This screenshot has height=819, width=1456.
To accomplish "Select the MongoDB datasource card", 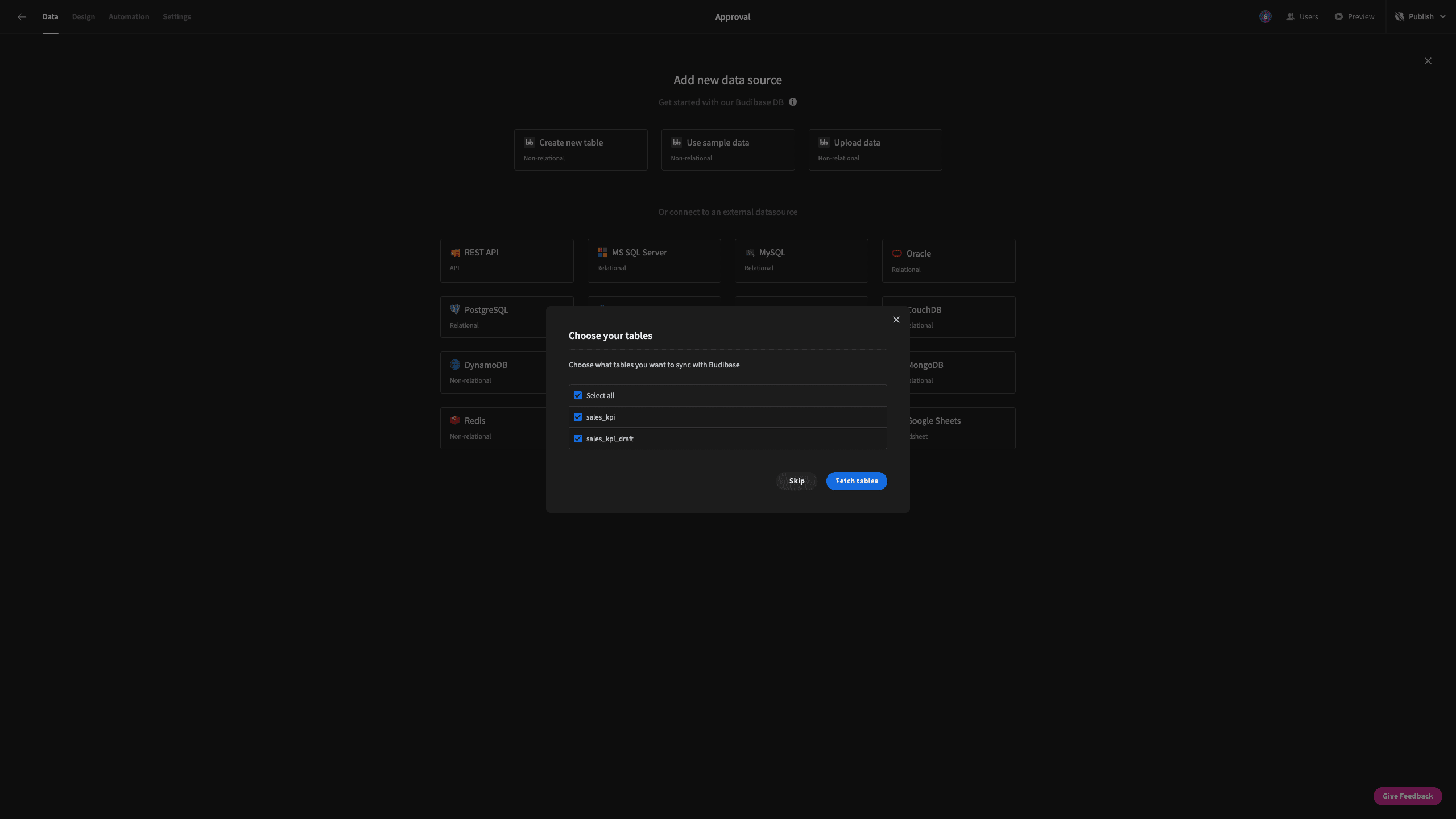I will click(x=962, y=373).
